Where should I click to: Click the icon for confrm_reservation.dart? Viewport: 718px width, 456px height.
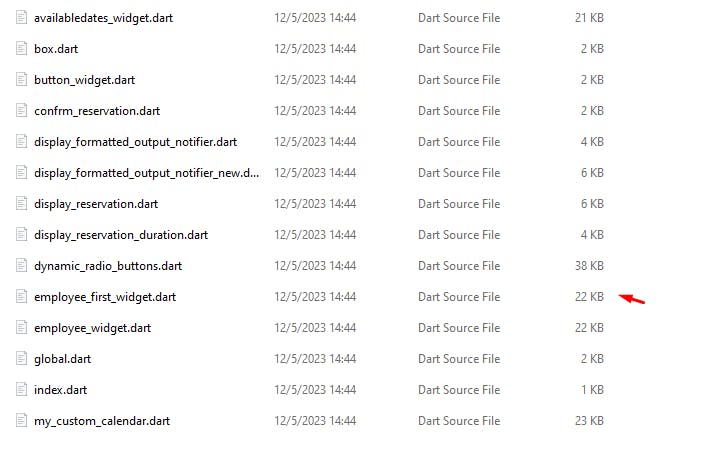click(22, 111)
